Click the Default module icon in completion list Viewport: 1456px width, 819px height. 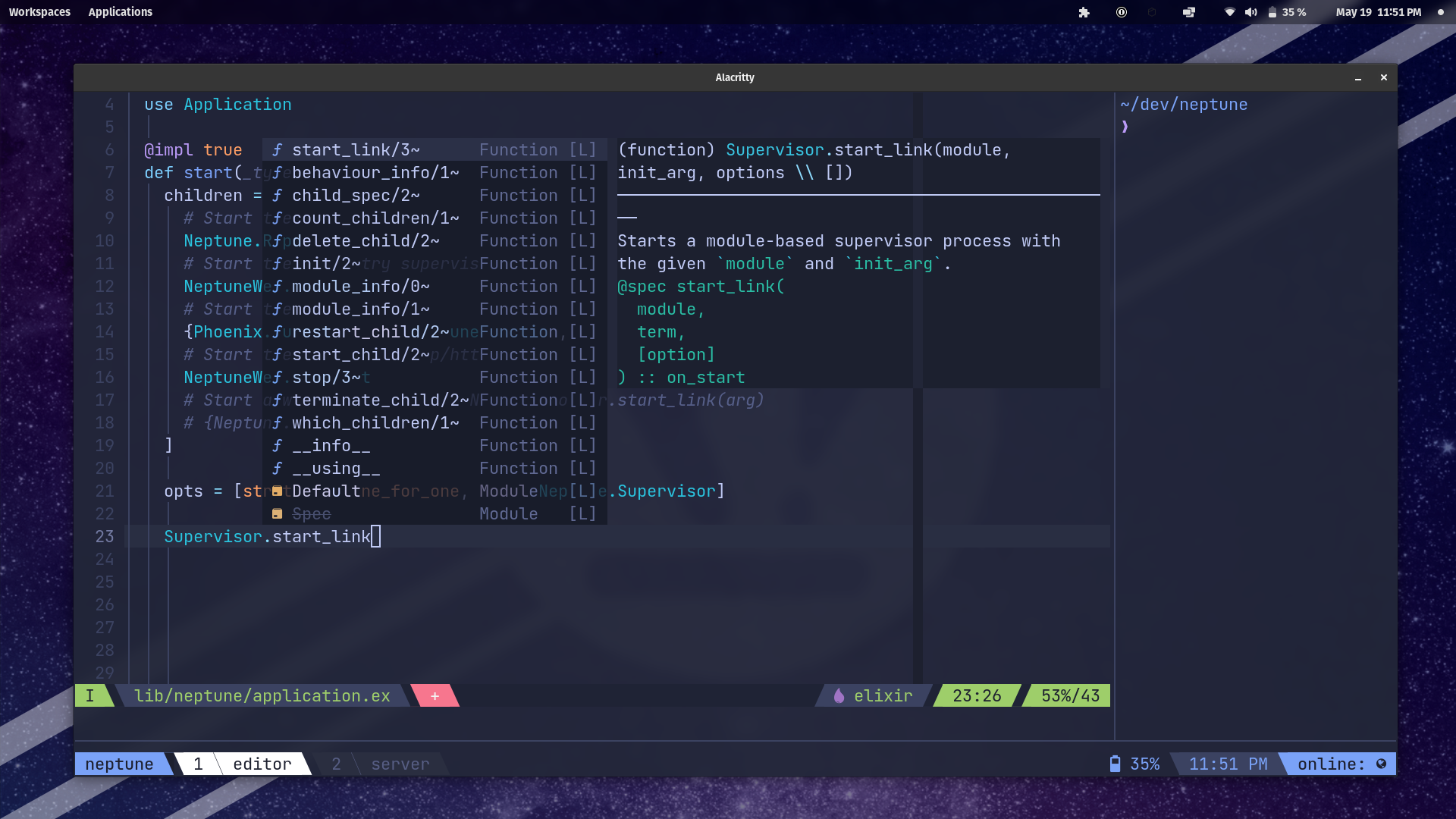(x=277, y=491)
